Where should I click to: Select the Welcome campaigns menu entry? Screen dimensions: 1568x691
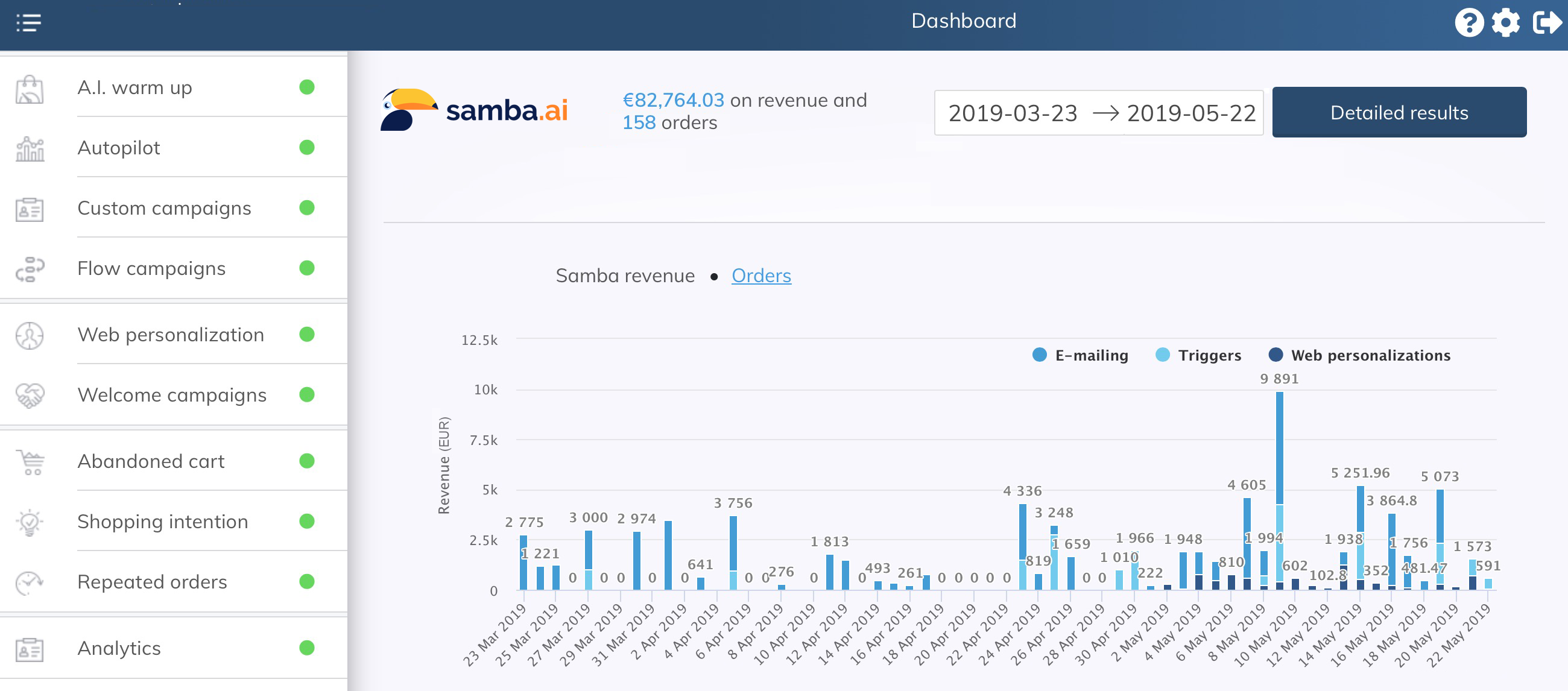(172, 395)
